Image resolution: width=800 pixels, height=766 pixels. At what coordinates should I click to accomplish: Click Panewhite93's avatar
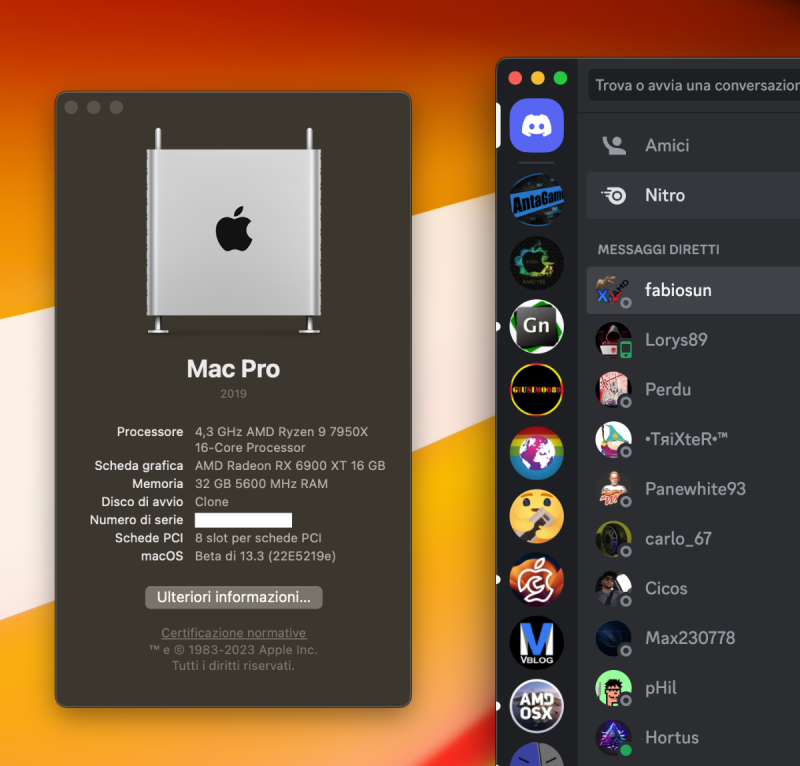(x=613, y=489)
